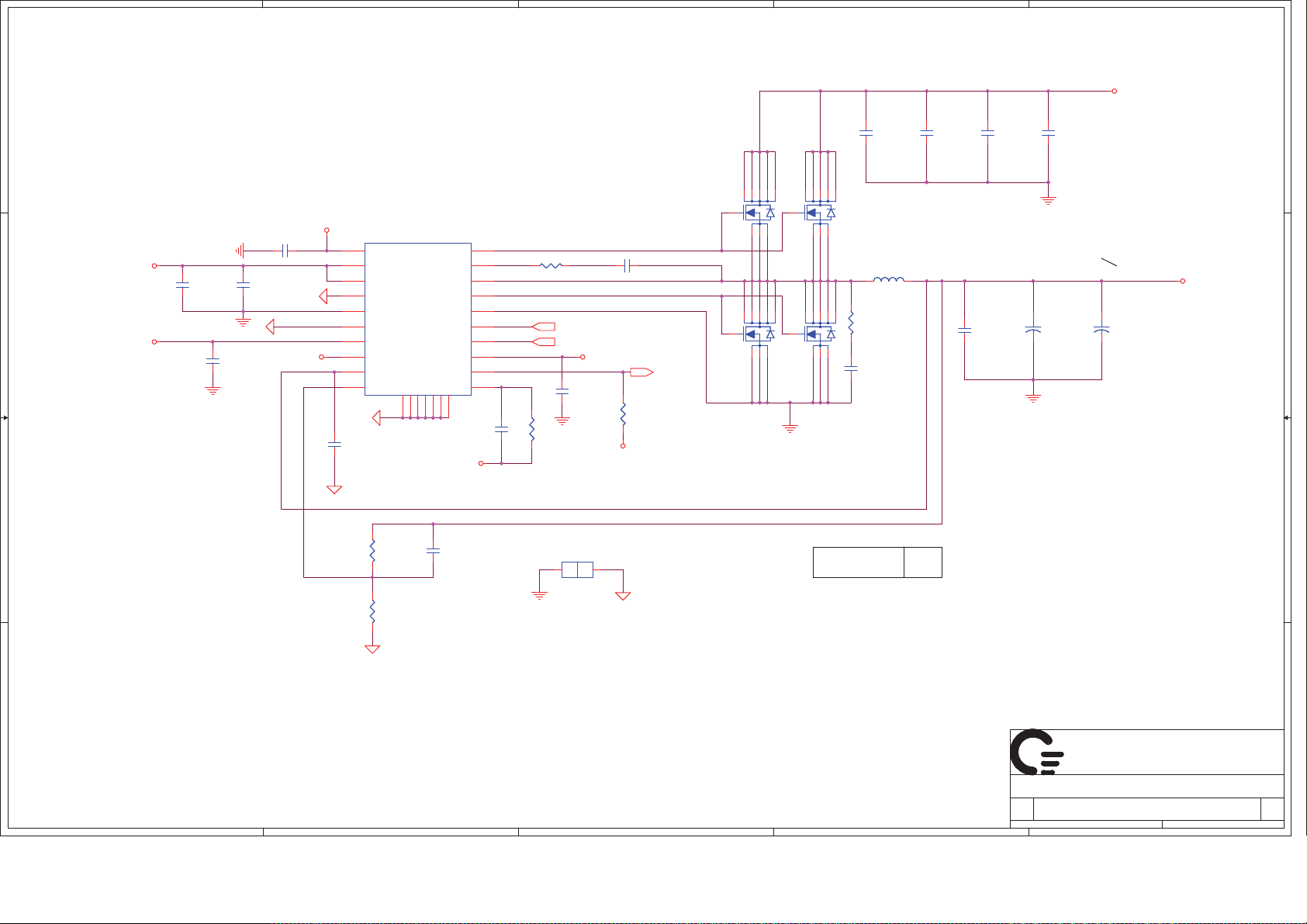Select the upper left-pointing input port flag
The width and height of the screenshot is (1307, 924).
[544, 327]
